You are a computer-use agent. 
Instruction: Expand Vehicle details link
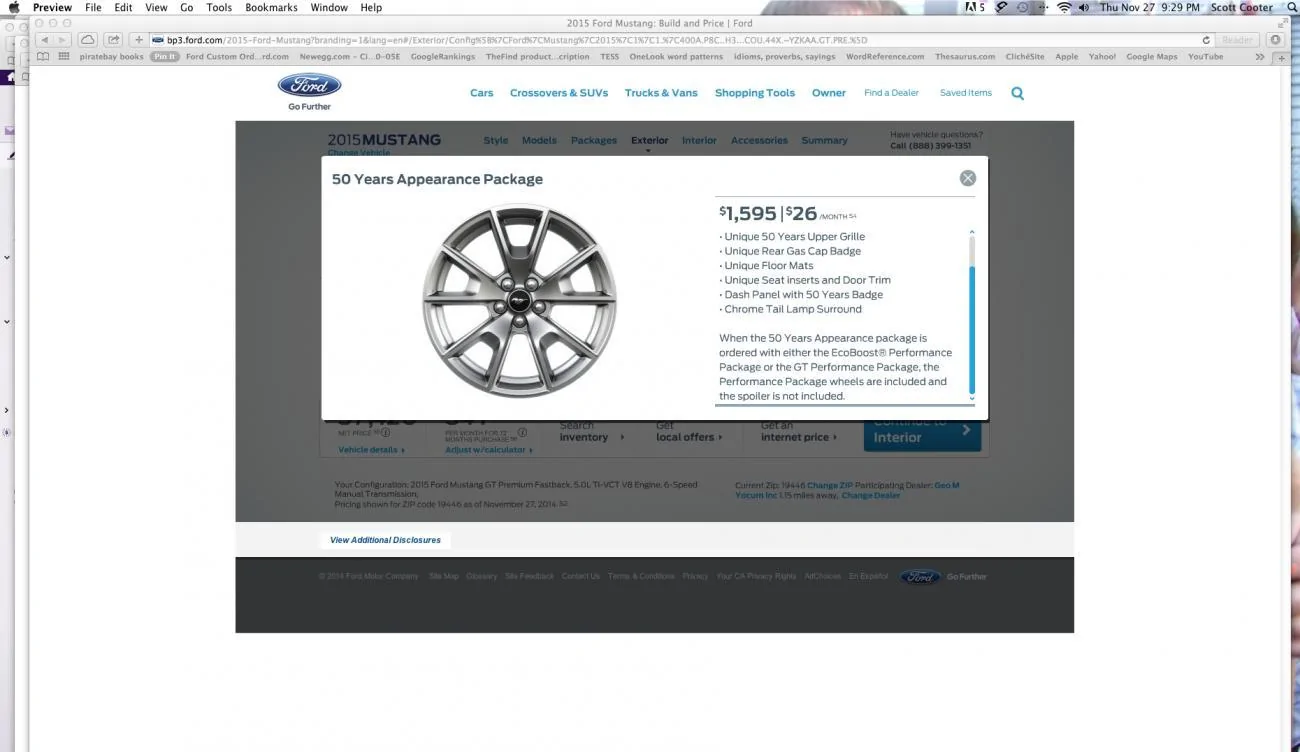372,450
